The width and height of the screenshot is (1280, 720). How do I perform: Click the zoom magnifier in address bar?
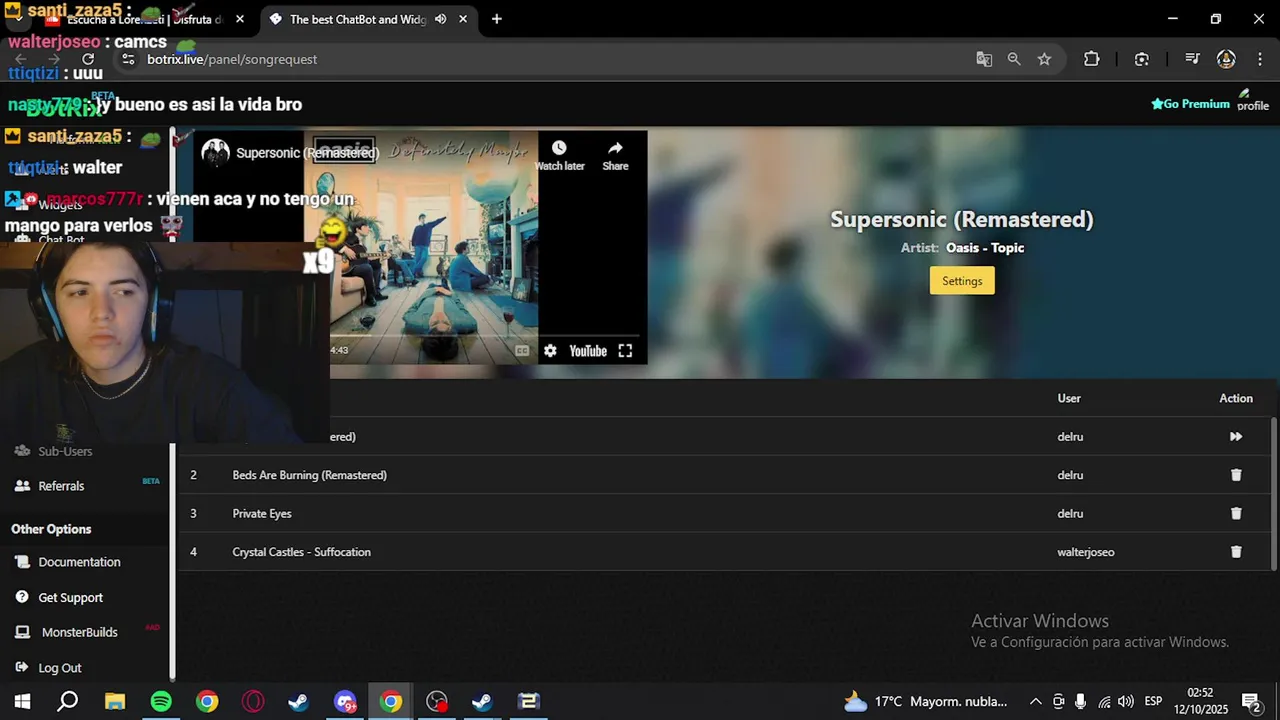pyautogui.click(x=1014, y=59)
